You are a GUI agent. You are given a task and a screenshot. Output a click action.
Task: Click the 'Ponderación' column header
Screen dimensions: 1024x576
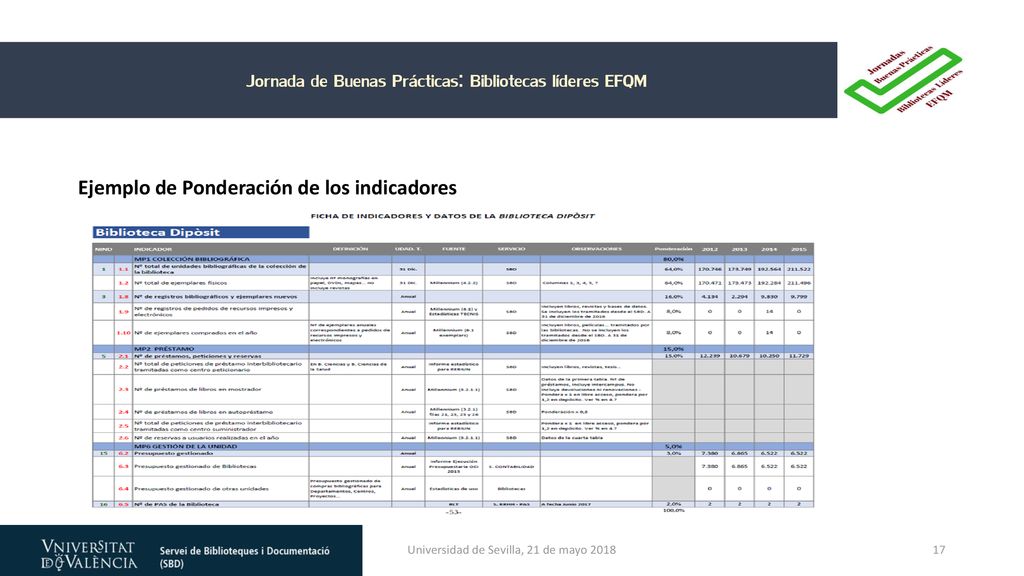pyautogui.click(x=673, y=249)
